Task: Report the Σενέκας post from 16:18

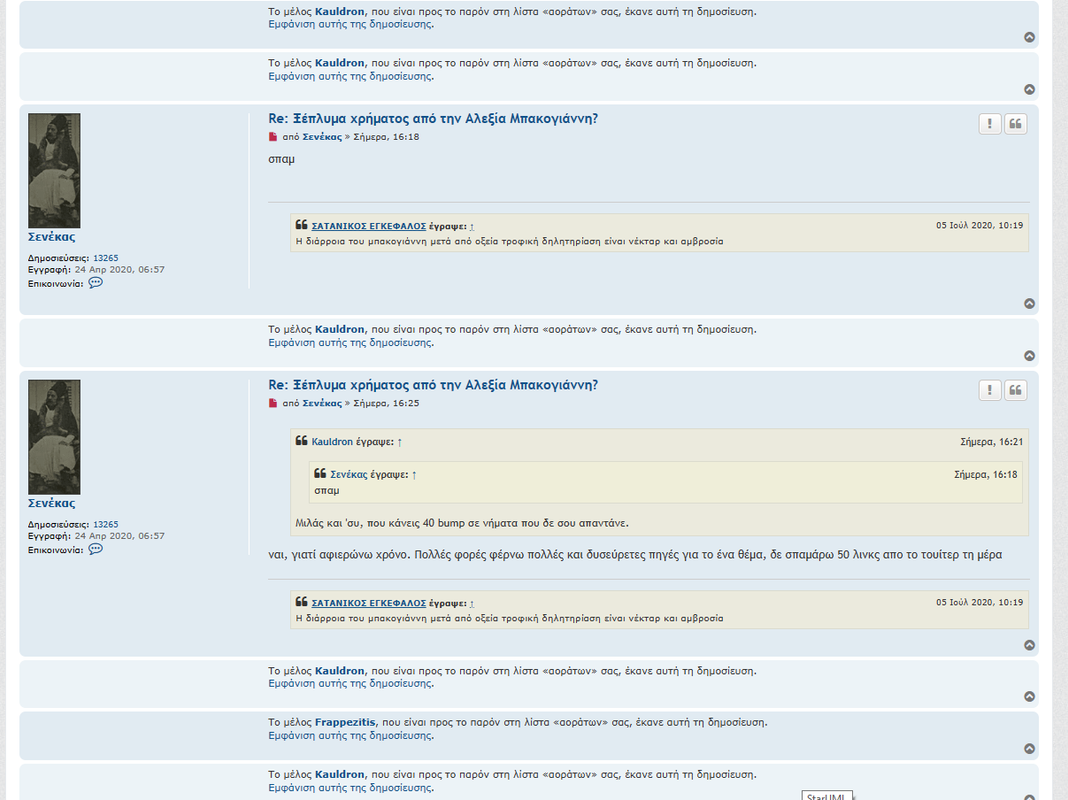Action: pos(990,124)
